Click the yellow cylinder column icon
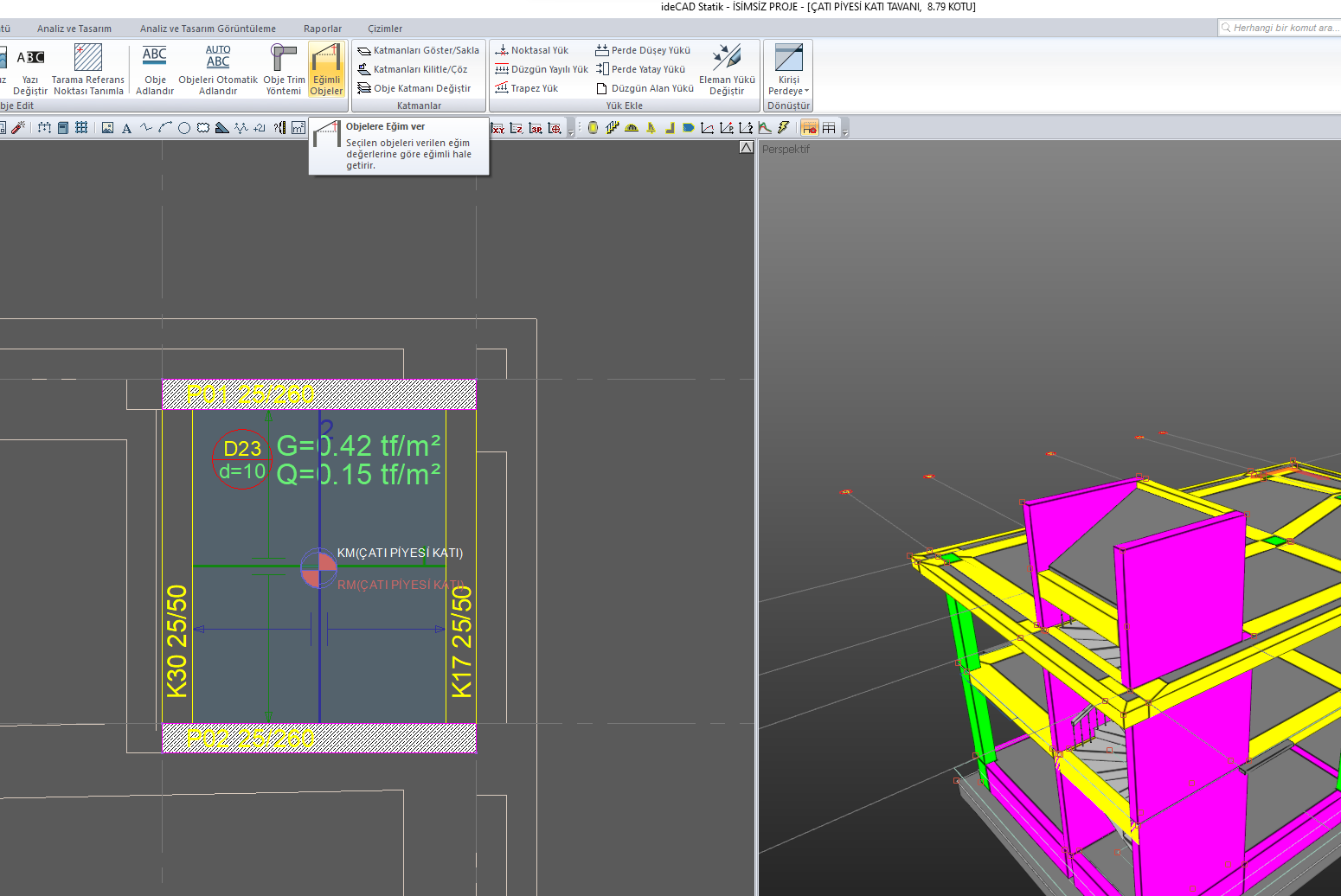Viewport: 1341px width, 896px height. click(x=593, y=128)
